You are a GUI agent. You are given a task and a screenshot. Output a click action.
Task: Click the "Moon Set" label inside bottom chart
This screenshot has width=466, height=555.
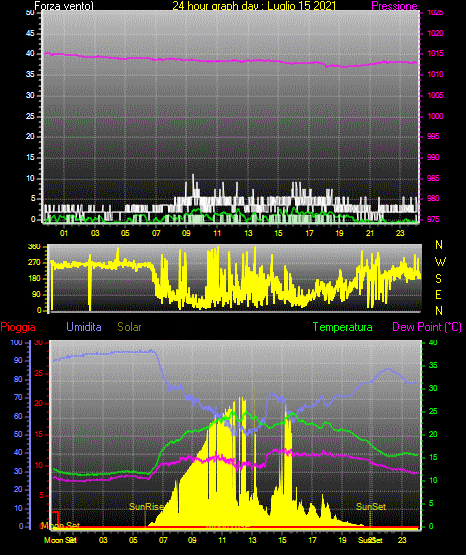[x=61, y=525]
